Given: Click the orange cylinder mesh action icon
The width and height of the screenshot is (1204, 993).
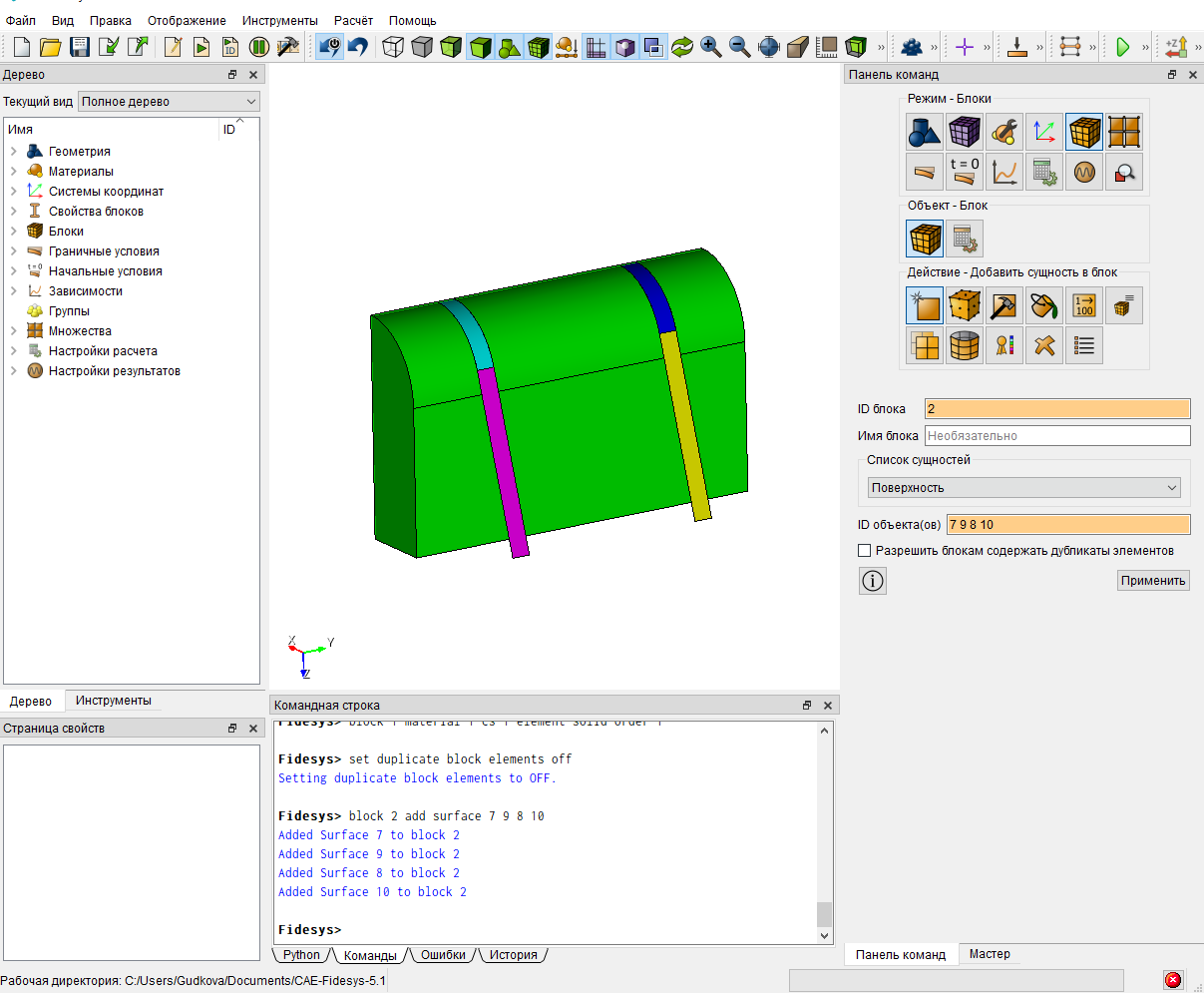Looking at the screenshot, I should 965,345.
